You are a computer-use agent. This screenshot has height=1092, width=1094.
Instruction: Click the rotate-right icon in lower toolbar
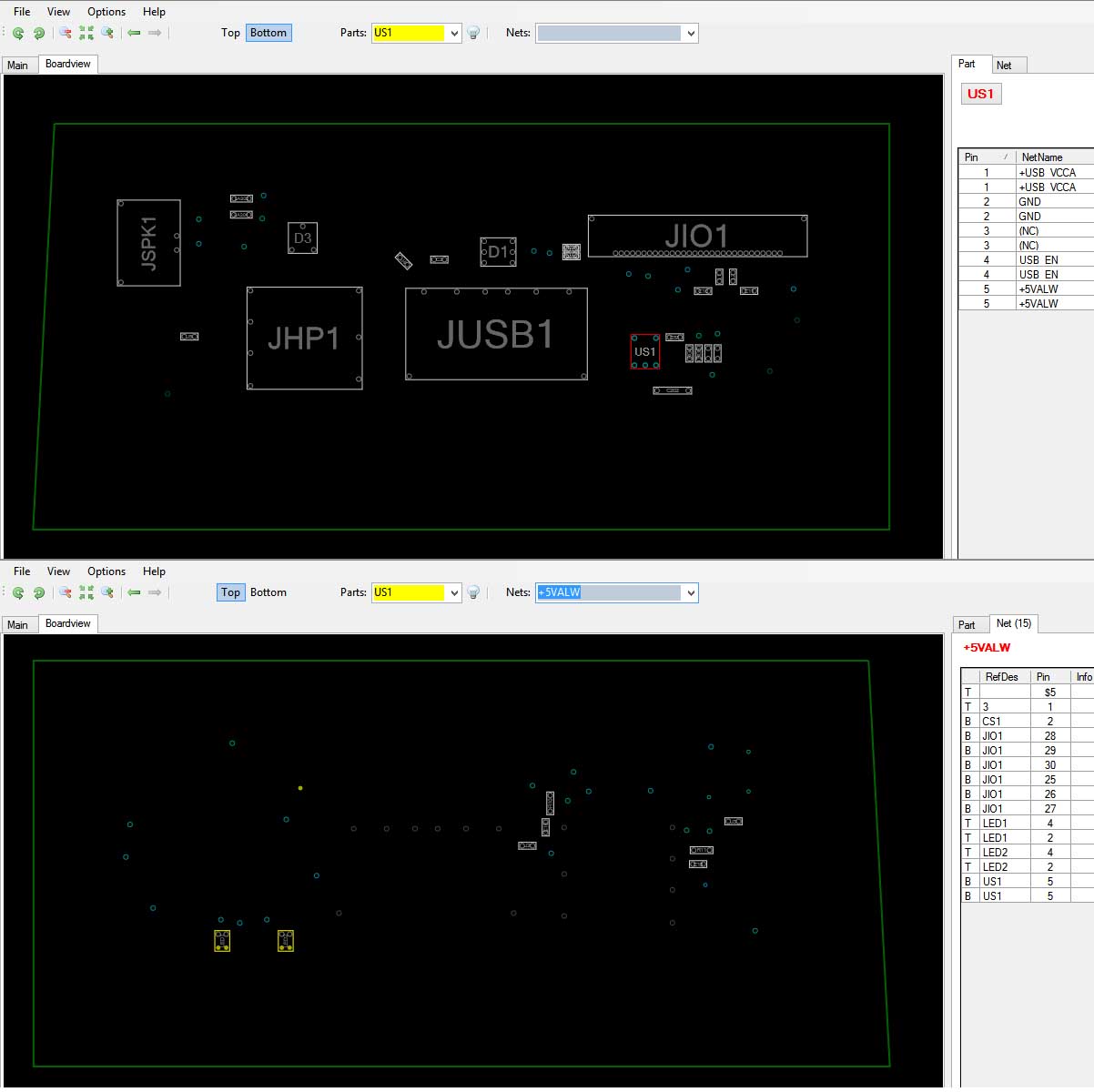[39, 592]
